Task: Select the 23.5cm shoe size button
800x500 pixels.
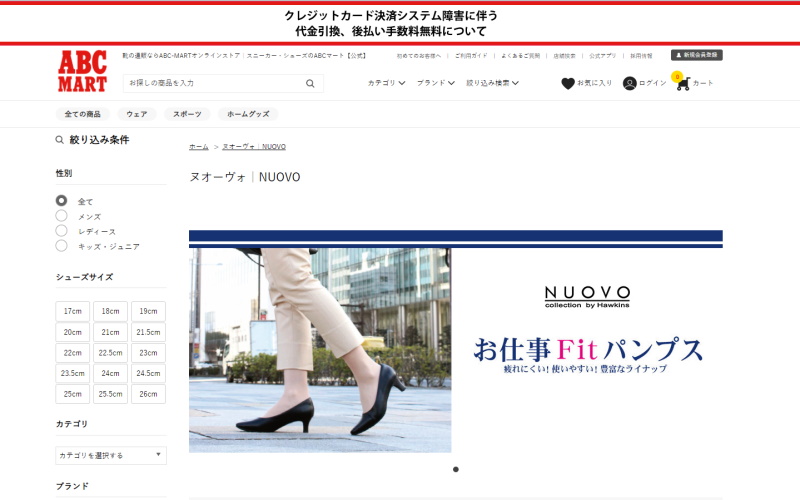Action: coord(72,373)
